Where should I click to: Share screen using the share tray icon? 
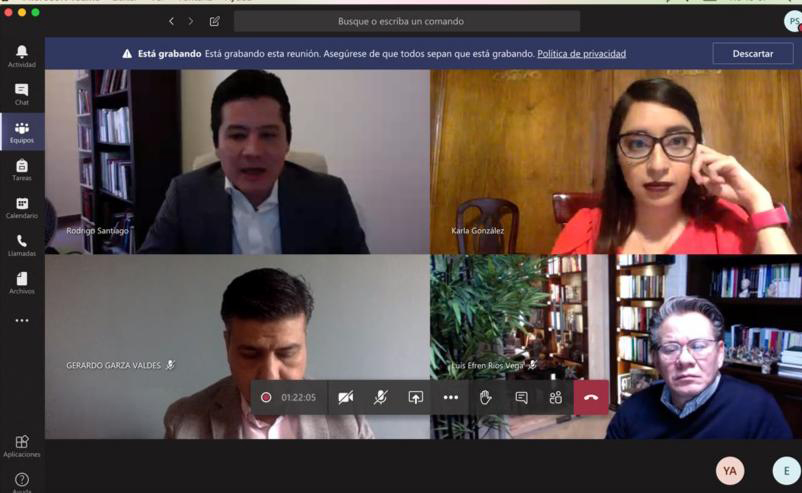click(x=415, y=397)
